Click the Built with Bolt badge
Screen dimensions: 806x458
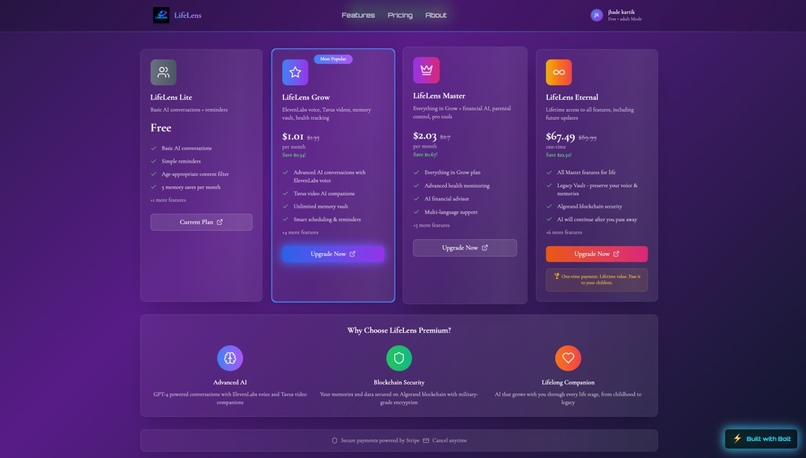click(x=761, y=438)
